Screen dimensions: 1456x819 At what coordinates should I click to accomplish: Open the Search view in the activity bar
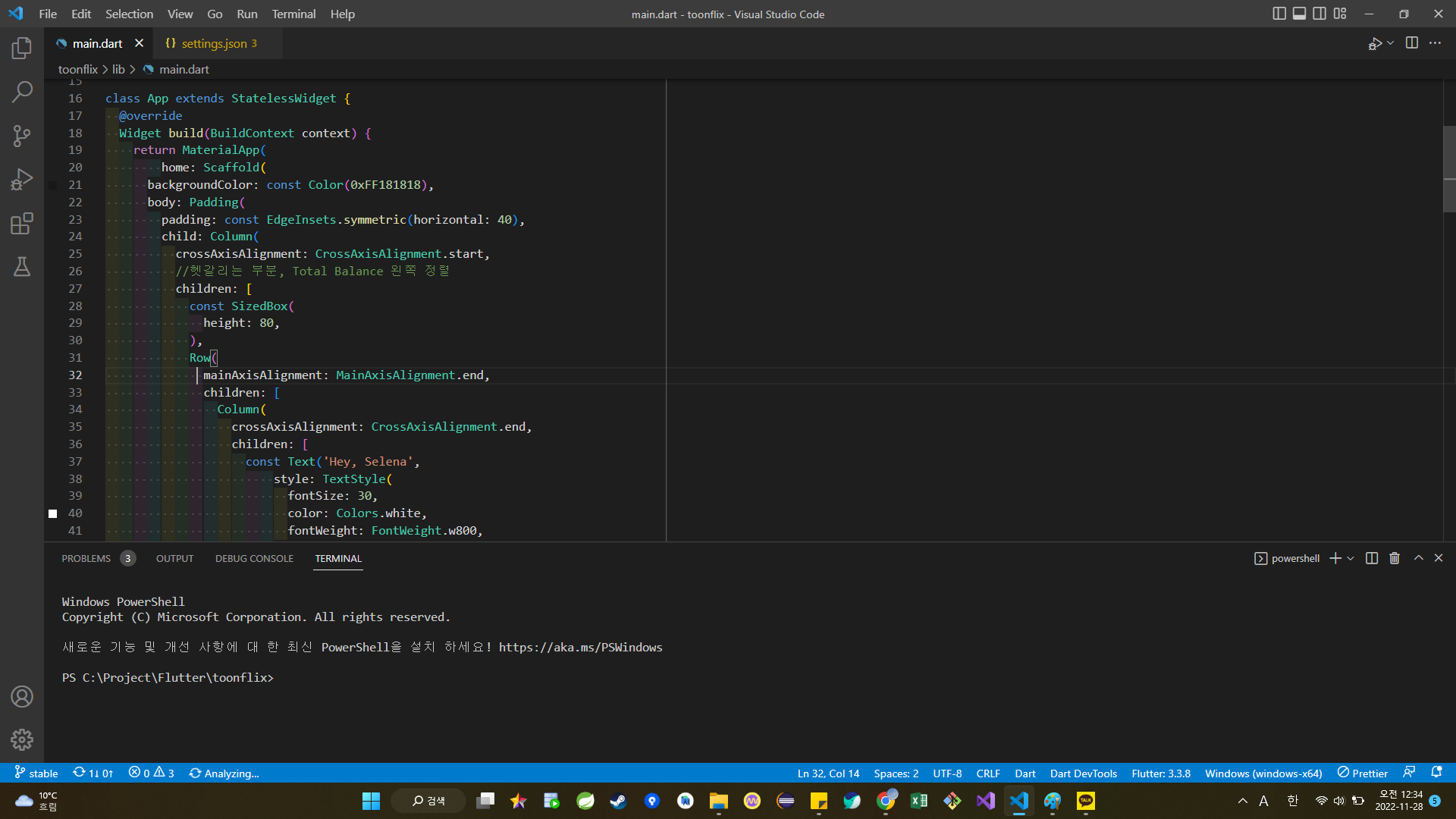[22, 93]
